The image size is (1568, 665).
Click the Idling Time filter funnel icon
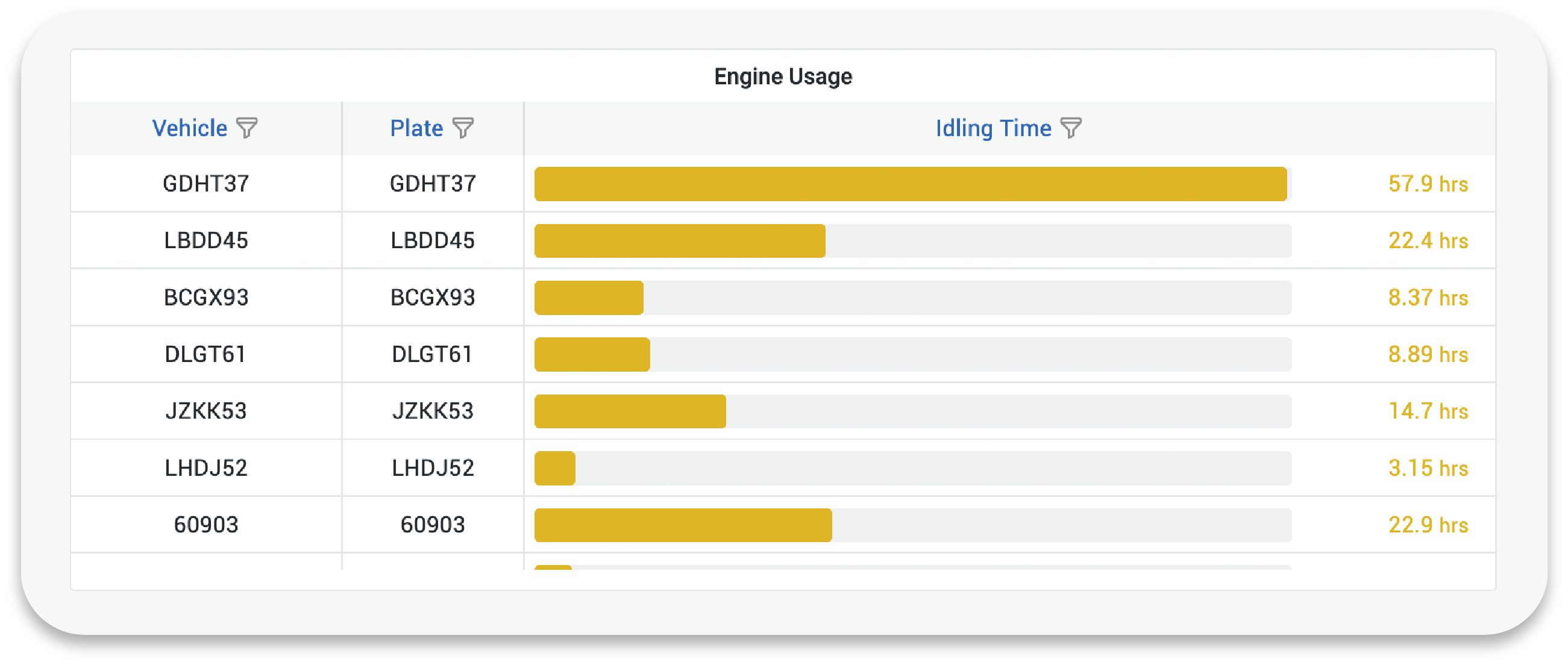1071,128
